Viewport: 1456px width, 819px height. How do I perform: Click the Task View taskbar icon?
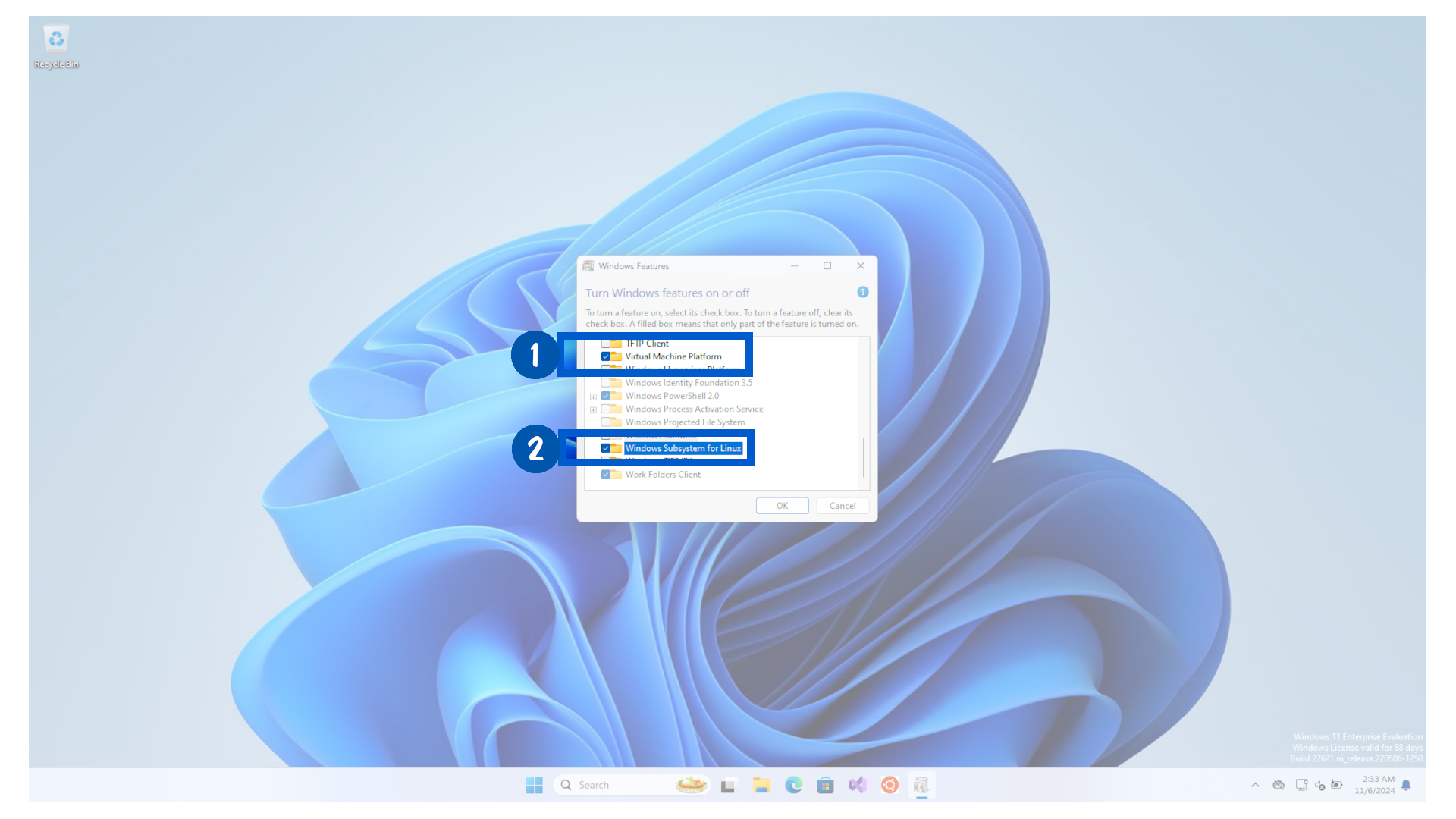[728, 785]
